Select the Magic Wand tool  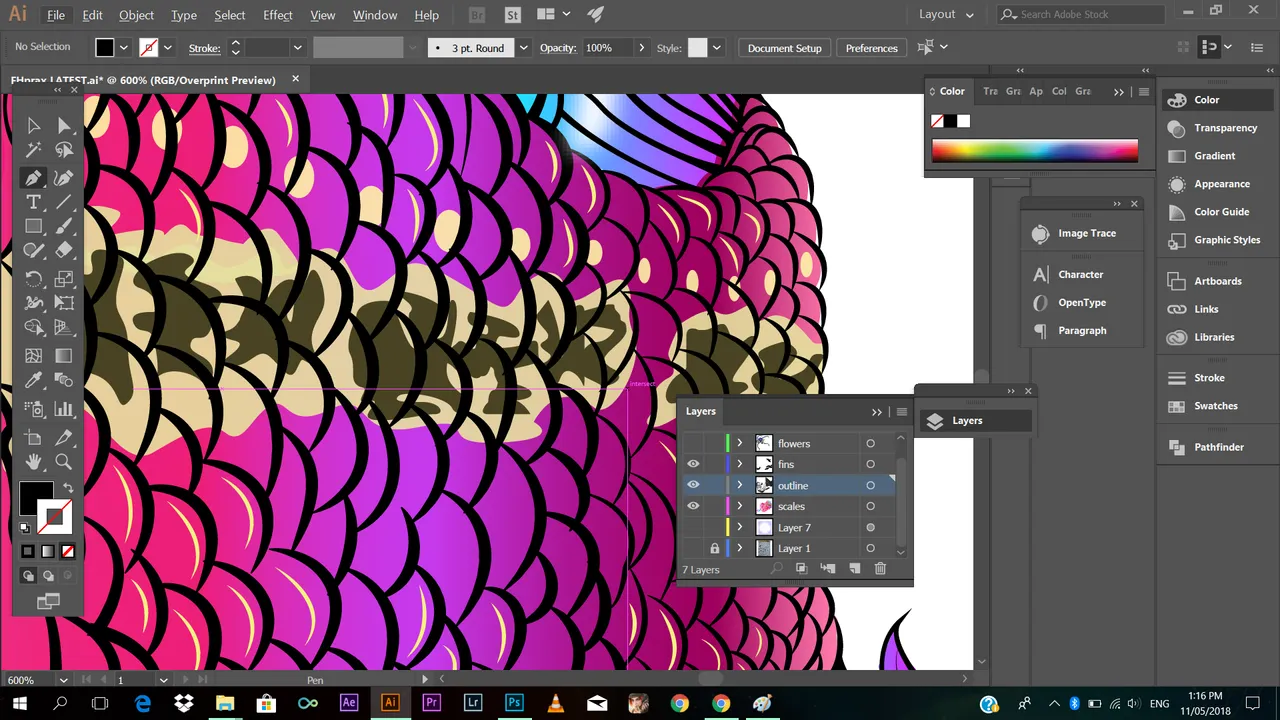point(33,150)
